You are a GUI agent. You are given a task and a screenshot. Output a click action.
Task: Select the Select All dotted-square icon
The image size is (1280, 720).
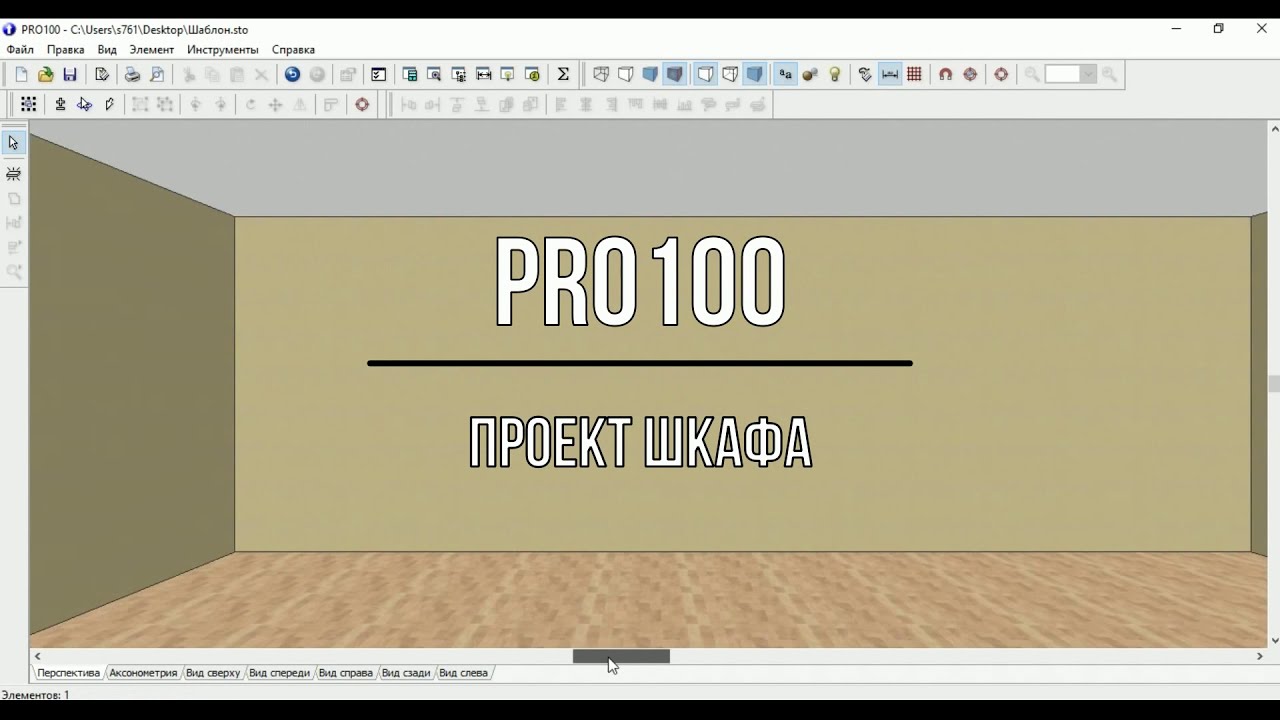(28, 104)
